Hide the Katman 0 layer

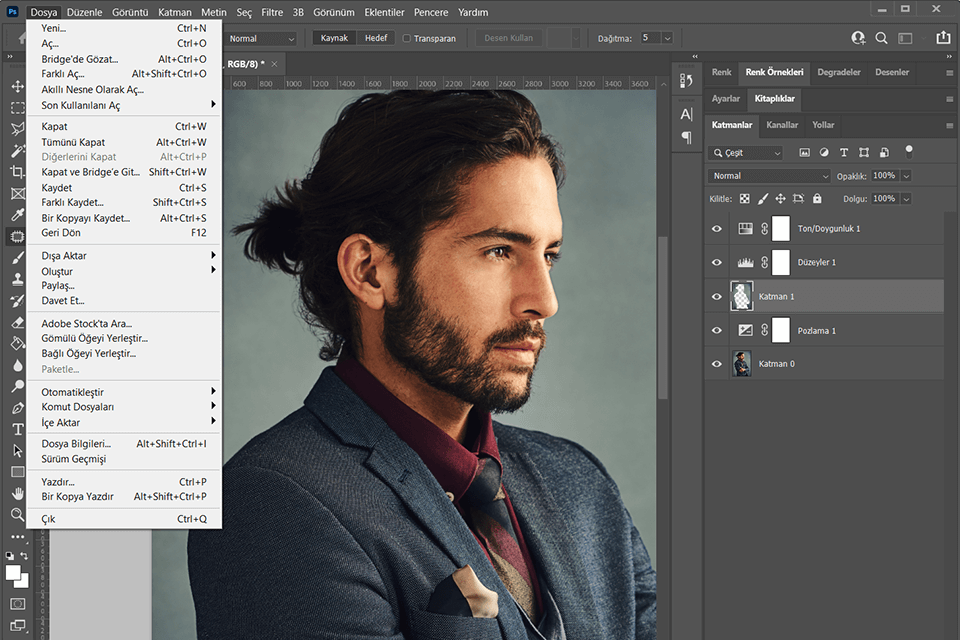tap(716, 363)
